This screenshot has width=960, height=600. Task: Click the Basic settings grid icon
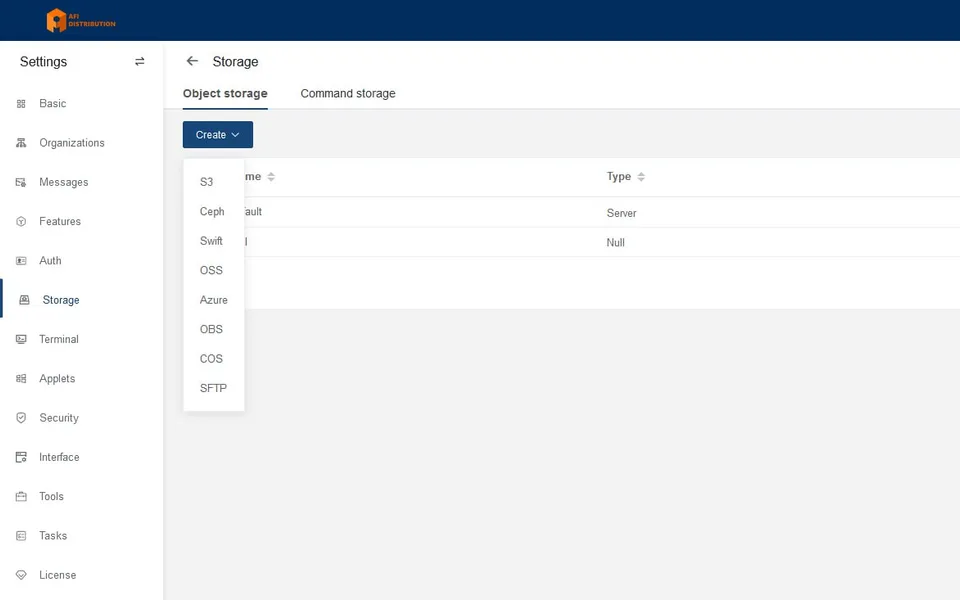[x=21, y=103]
